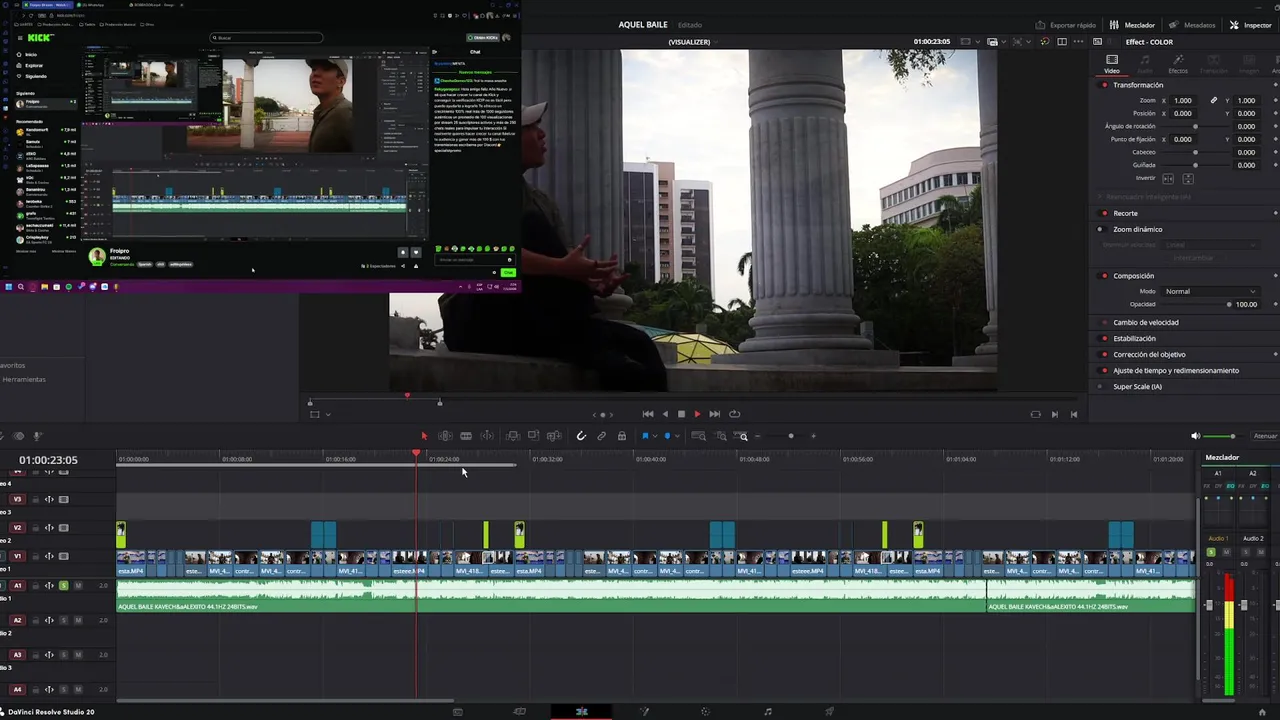Open the Modo Normal composite dropdown
Viewport: 1280px width, 720px height.
click(1210, 291)
